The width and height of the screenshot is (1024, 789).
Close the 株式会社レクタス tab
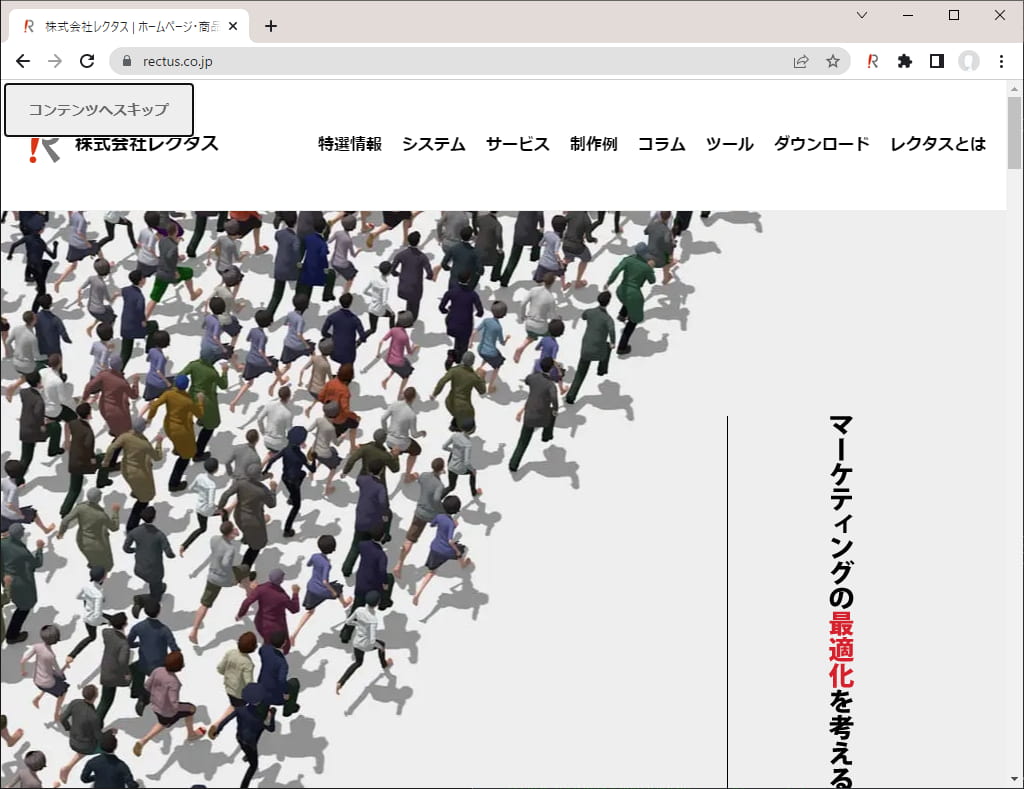pyautogui.click(x=233, y=26)
